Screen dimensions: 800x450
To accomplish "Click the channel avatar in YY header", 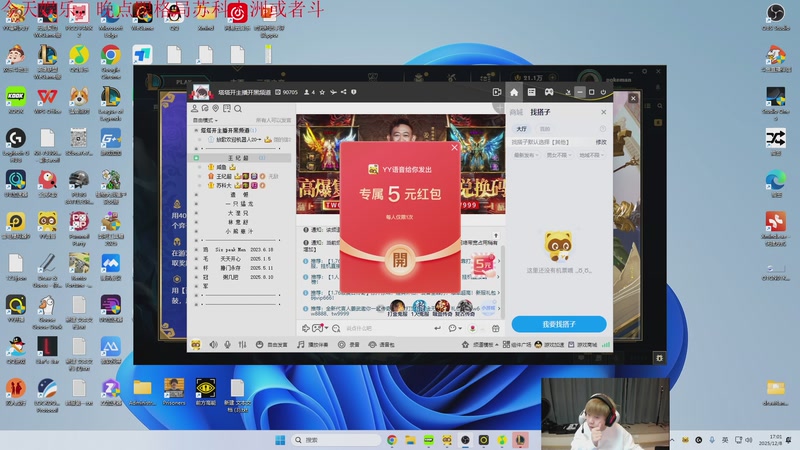I will tap(201, 92).
